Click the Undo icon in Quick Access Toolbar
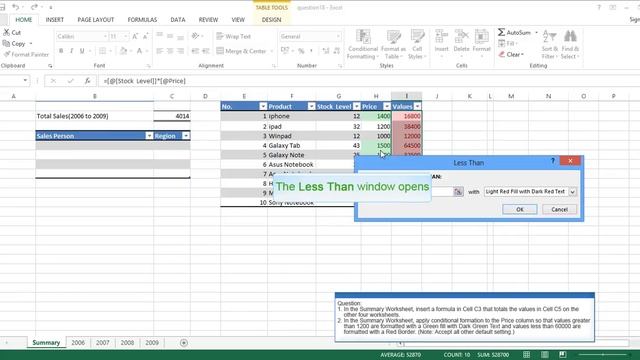Image resolution: width=640 pixels, height=360 pixels. pyautogui.click(x=15, y=7)
